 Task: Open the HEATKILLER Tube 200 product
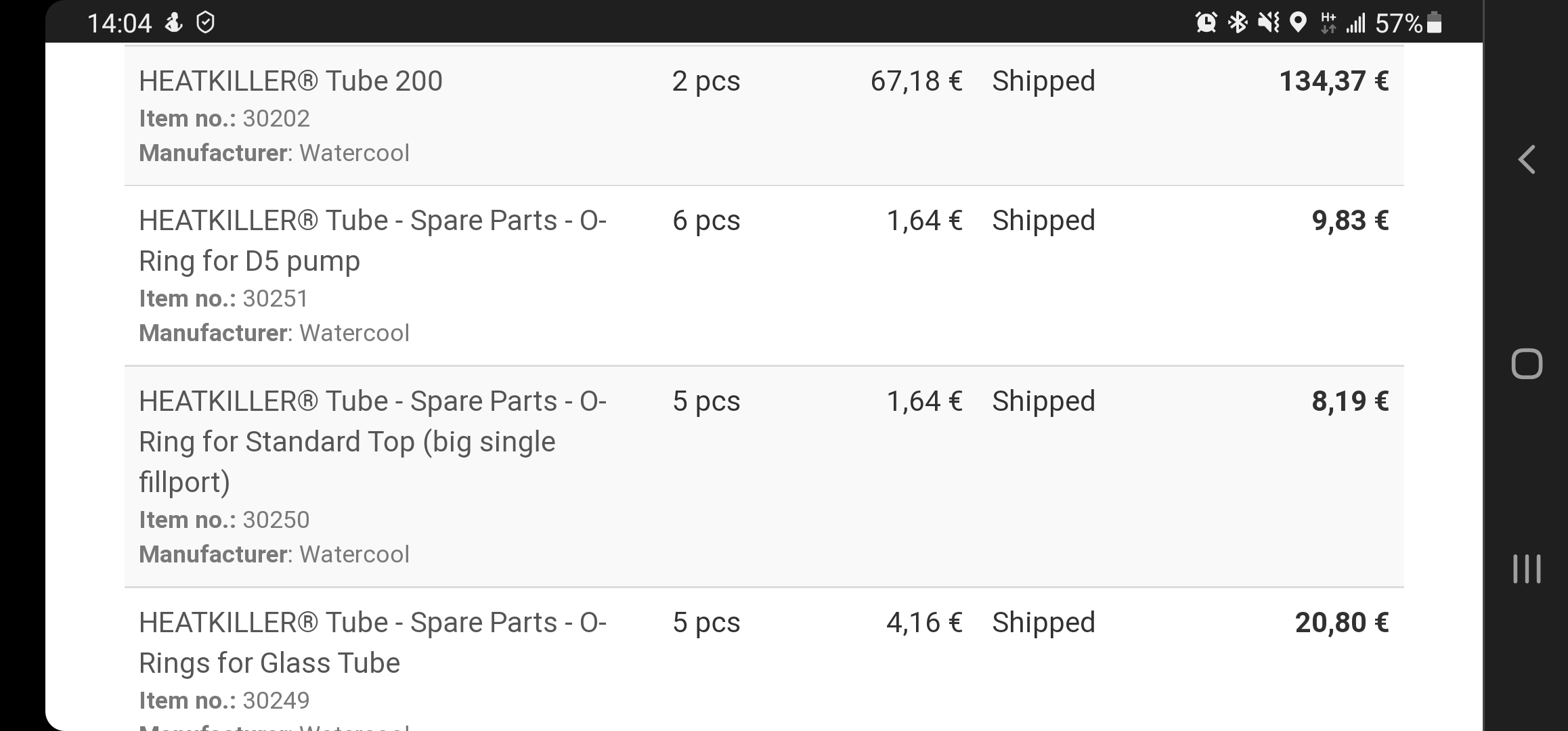click(290, 81)
